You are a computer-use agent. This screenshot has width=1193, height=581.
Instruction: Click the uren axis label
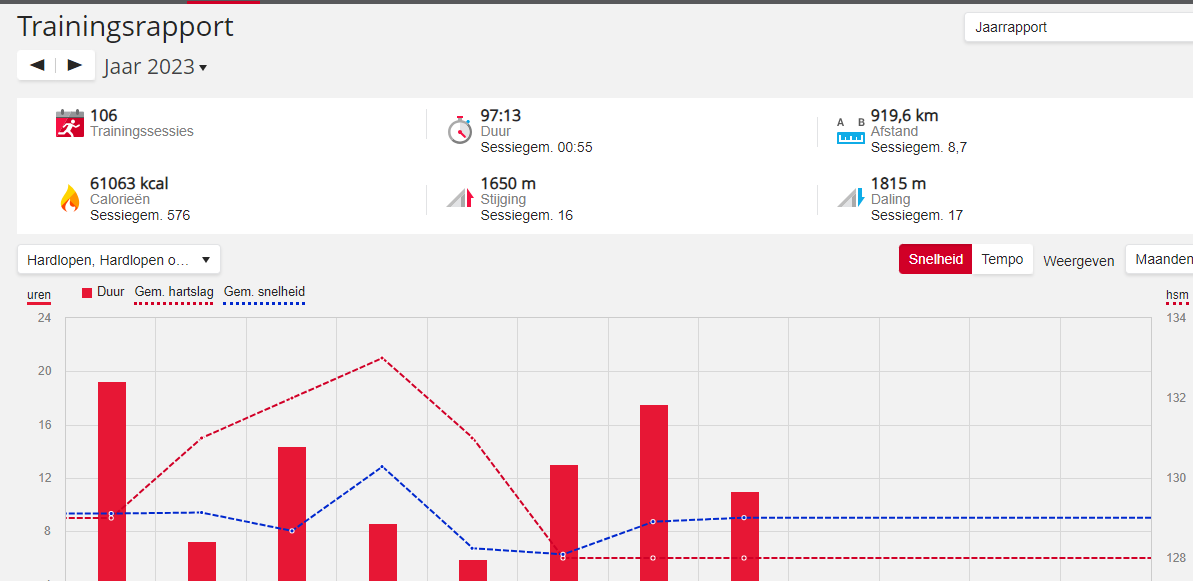point(39,294)
